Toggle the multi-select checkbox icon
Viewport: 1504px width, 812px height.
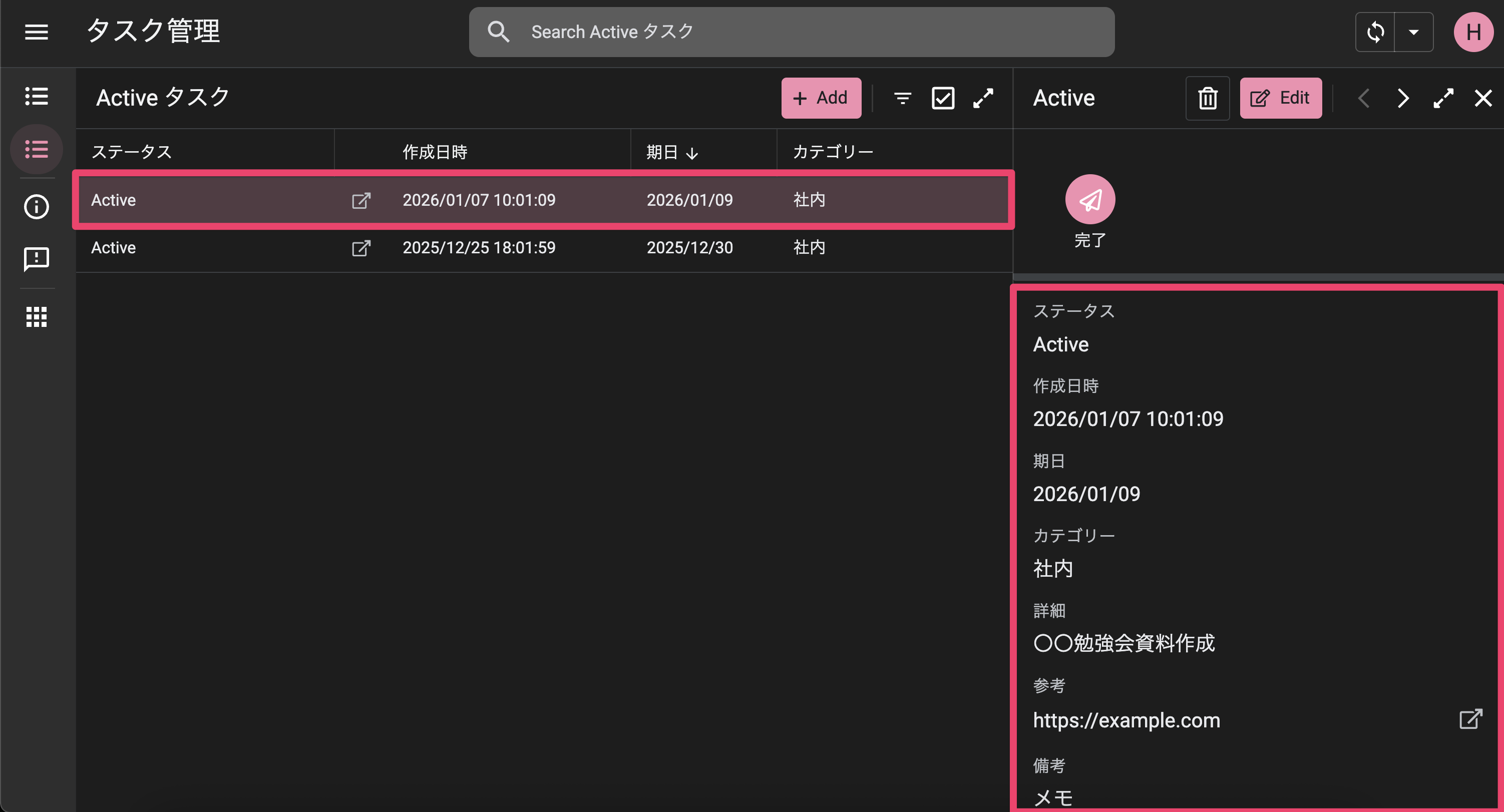click(x=943, y=98)
